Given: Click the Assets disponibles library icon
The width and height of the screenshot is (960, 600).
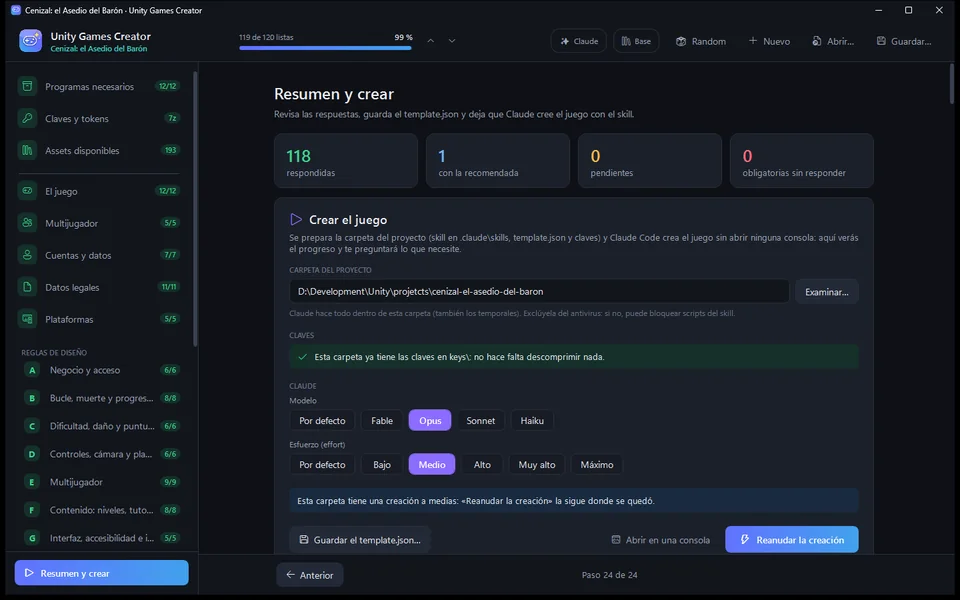Looking at the screenshot, I should click(x=27, y=150).
